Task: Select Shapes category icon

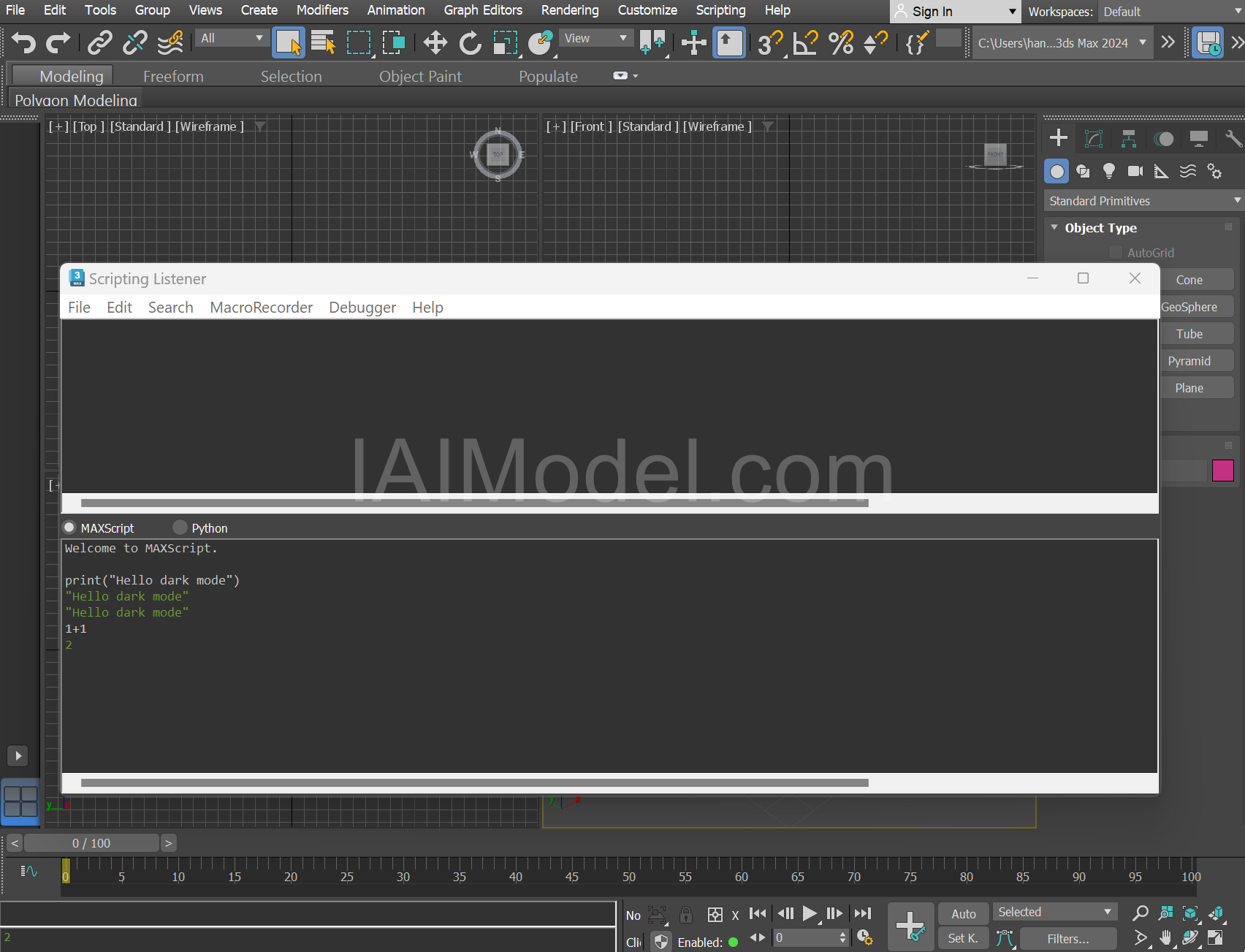Action: click(x=1083, y=171)
